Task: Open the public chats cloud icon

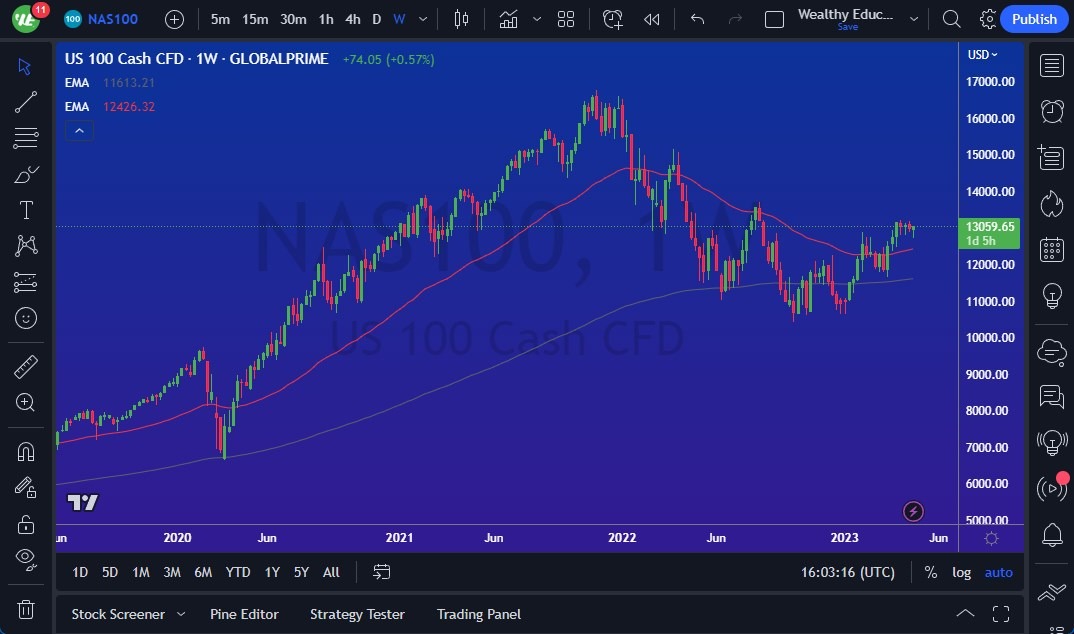Action: pyautogui.click(x=1051, y=352)
